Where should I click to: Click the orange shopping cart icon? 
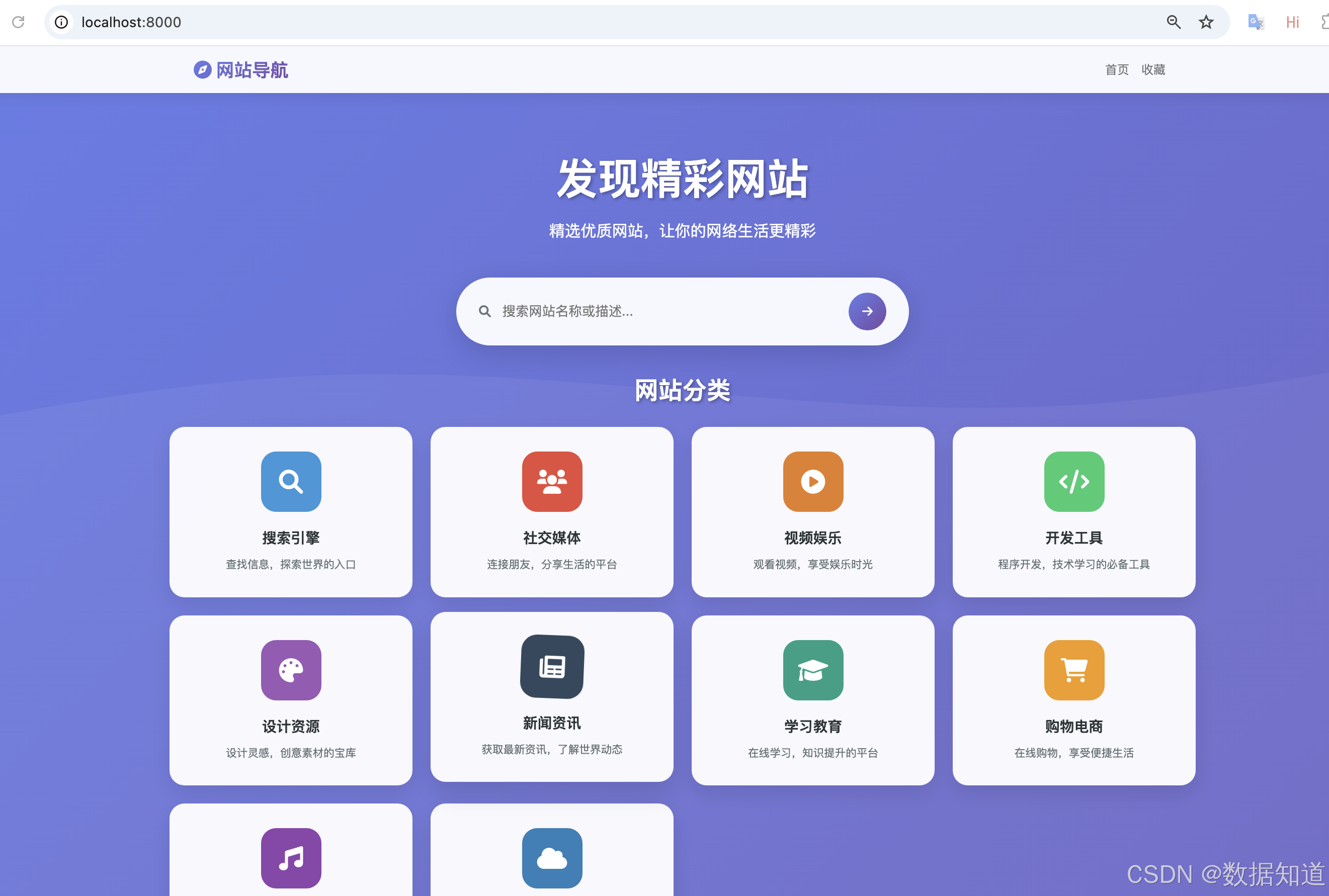coord(1073,670)
